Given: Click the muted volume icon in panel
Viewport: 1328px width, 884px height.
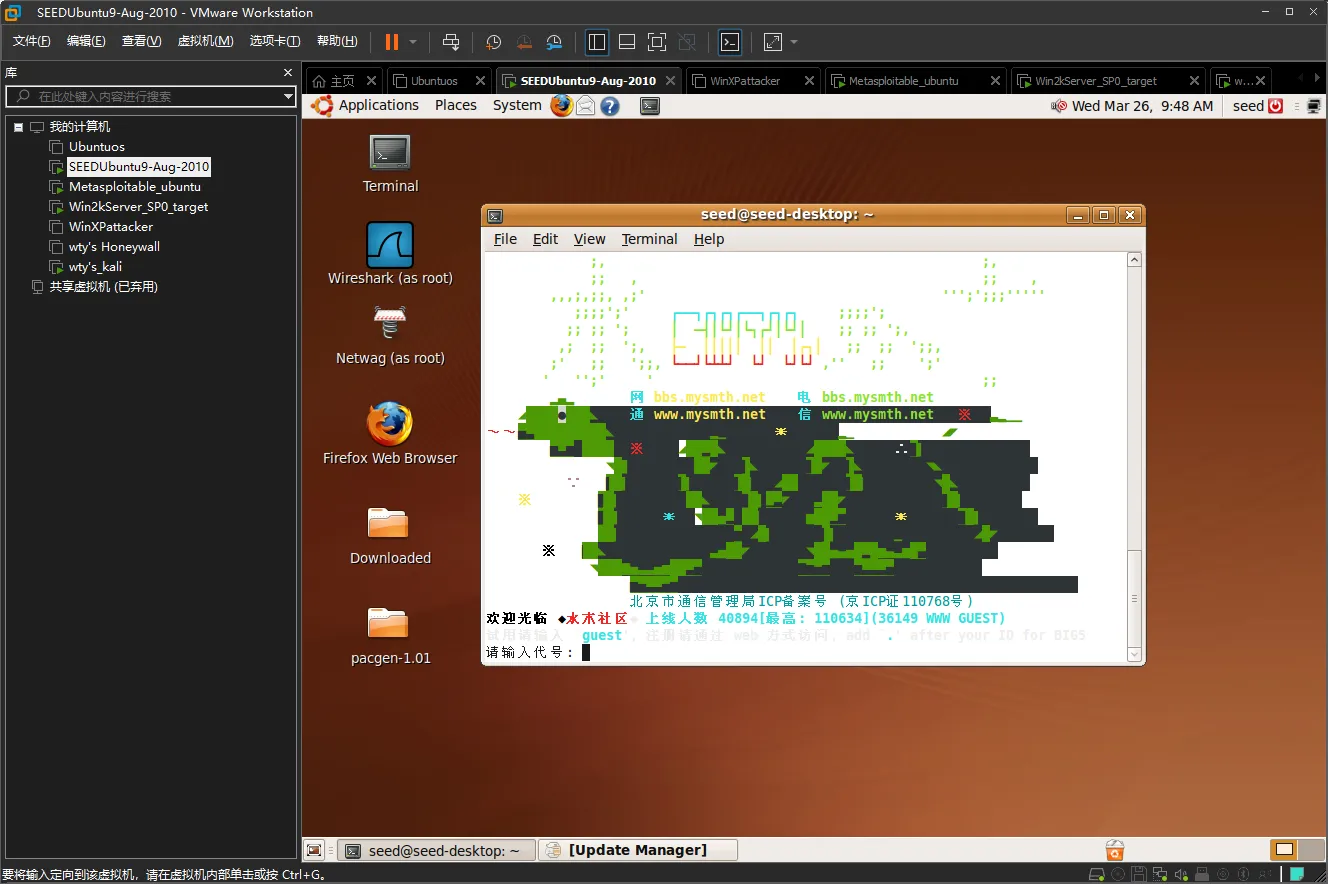Looking at the screenshot, I should tap(1059, 106).
